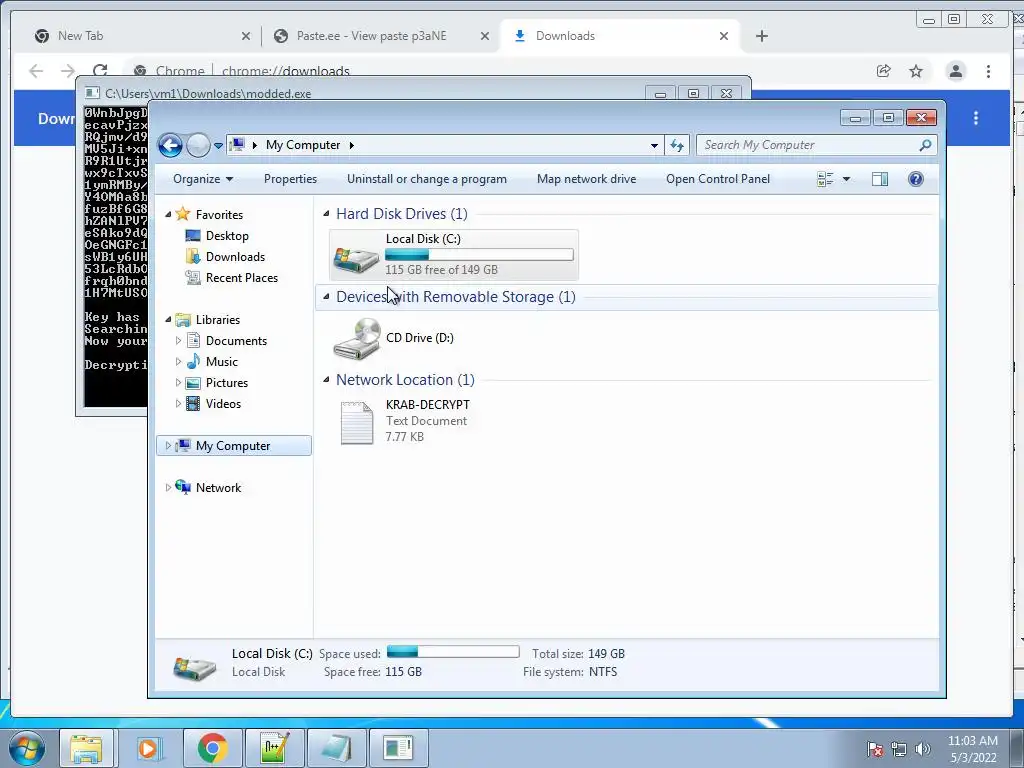The height and width of the screenshot is (768, 1024).
Task: Click Uninstall or change a program
Action: 426,179
